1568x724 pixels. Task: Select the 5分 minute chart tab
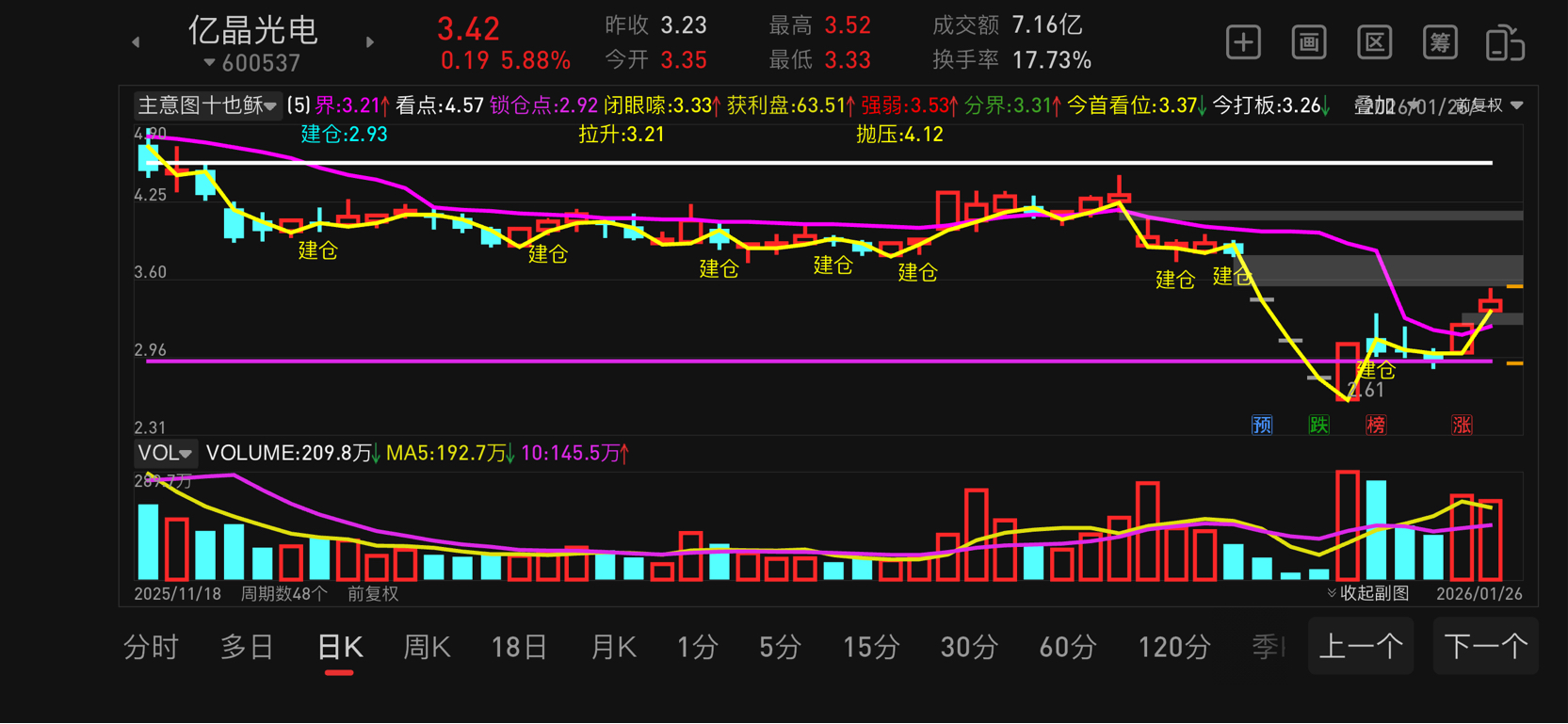(x=781, y=647)
